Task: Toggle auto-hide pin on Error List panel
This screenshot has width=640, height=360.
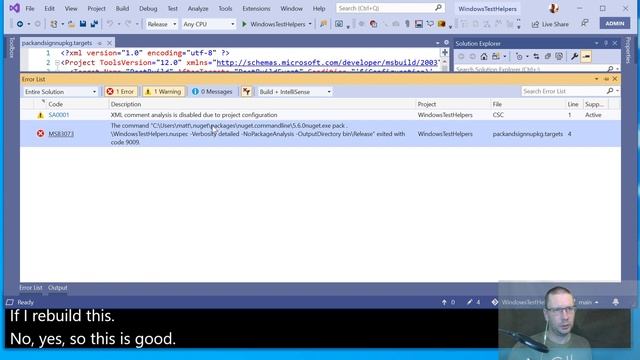Action: point(606,79)
